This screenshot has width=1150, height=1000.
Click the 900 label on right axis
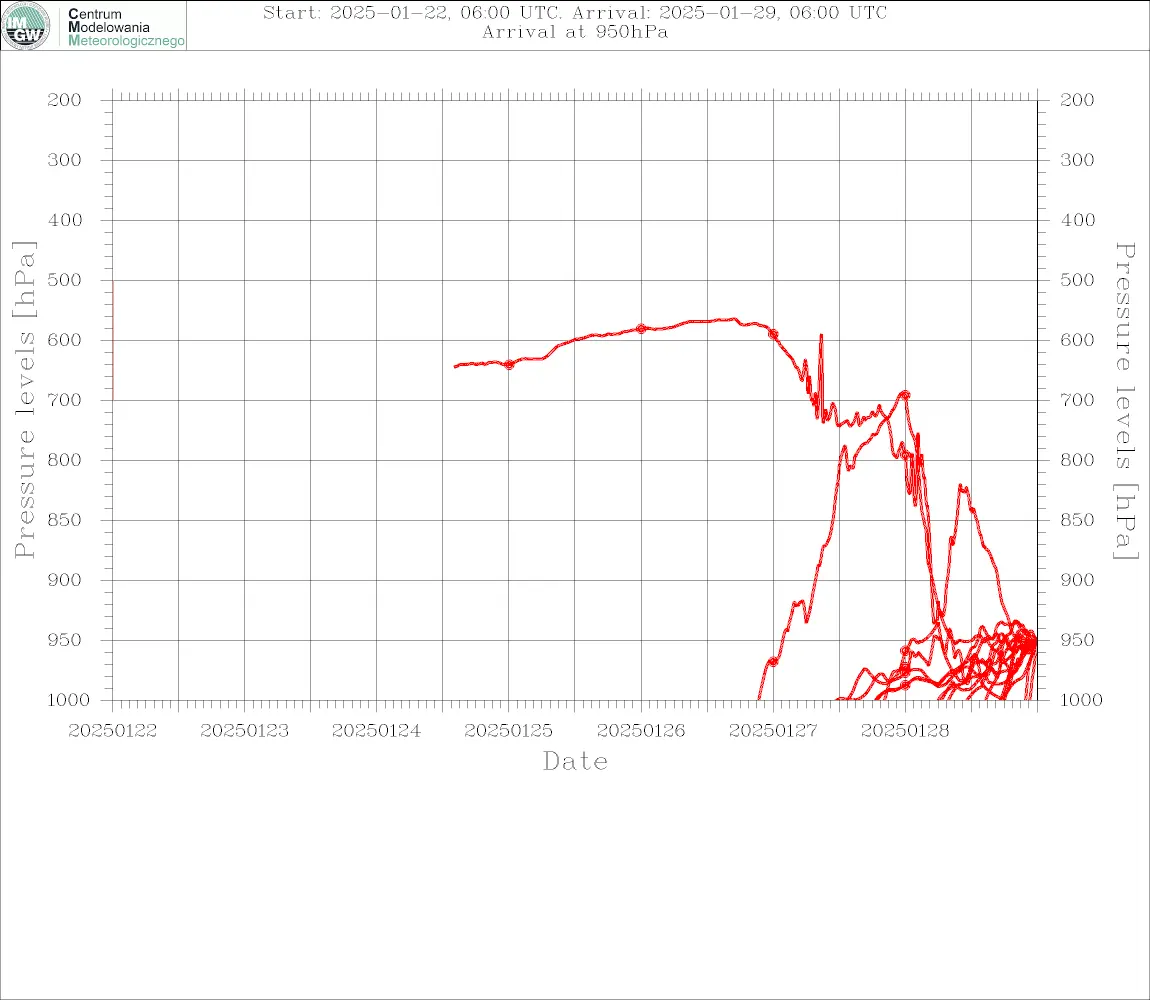(x=1077, y=580)
